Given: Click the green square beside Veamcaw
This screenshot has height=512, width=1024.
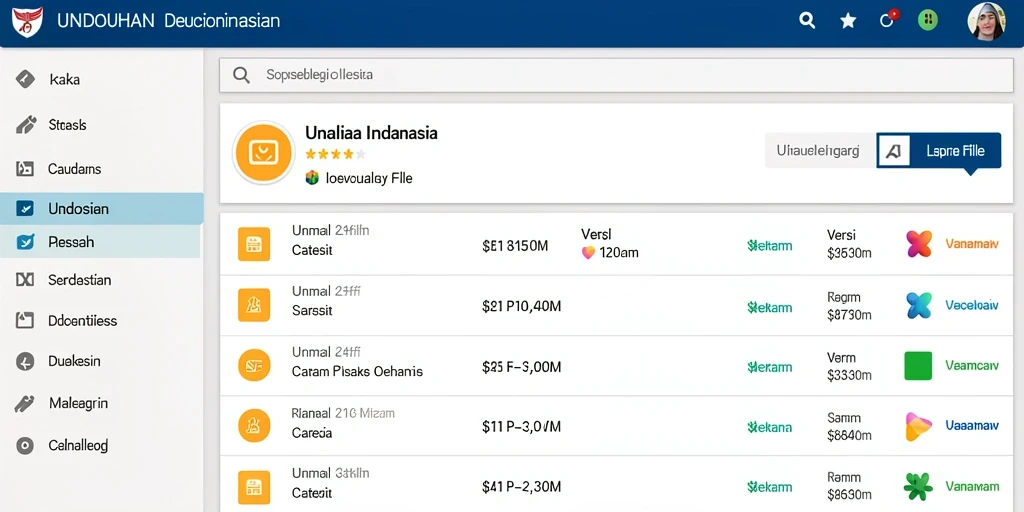Looking at the screenshot, I should [918, 366].
